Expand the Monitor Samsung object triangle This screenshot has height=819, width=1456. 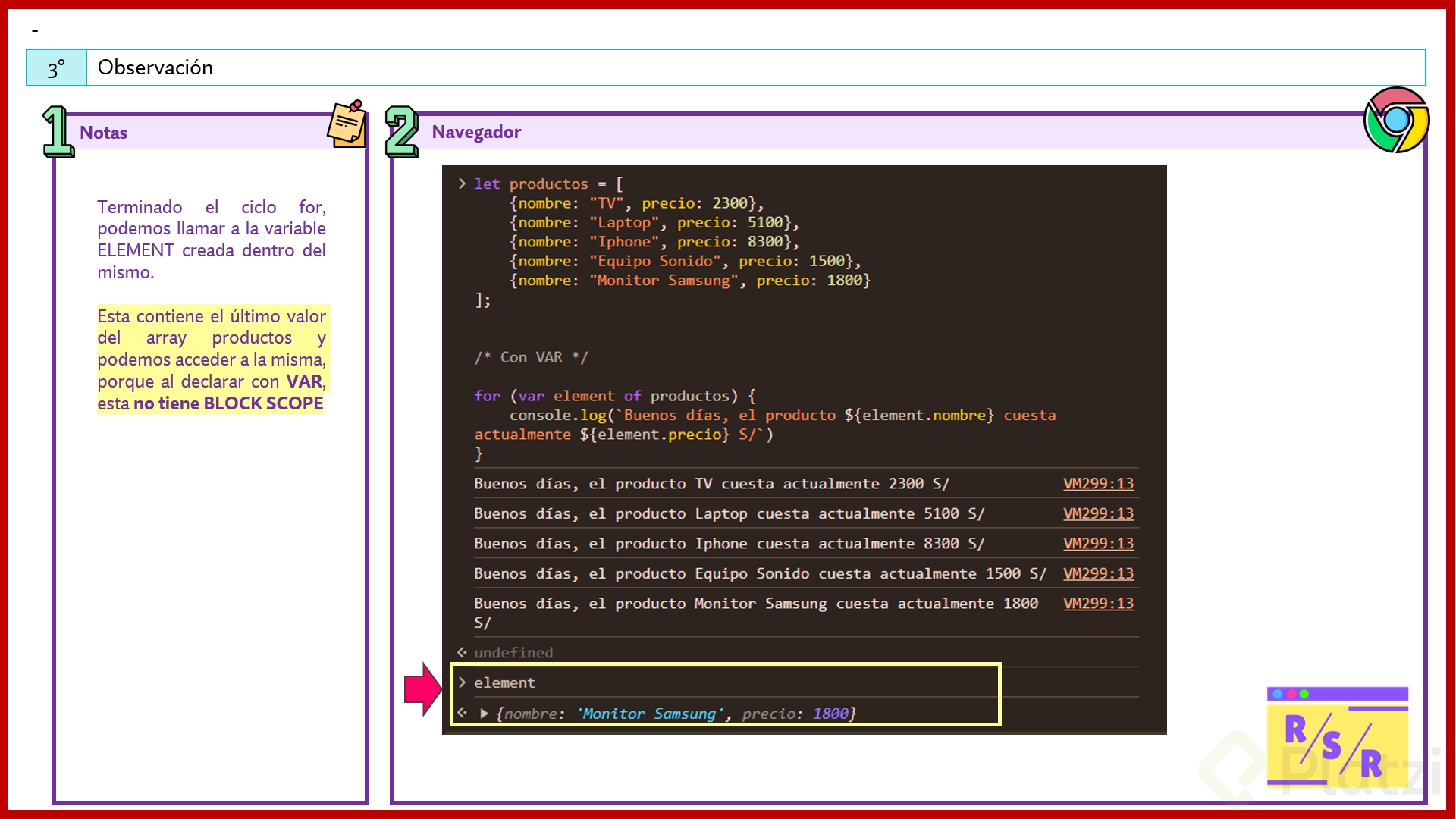click(484, 714)
